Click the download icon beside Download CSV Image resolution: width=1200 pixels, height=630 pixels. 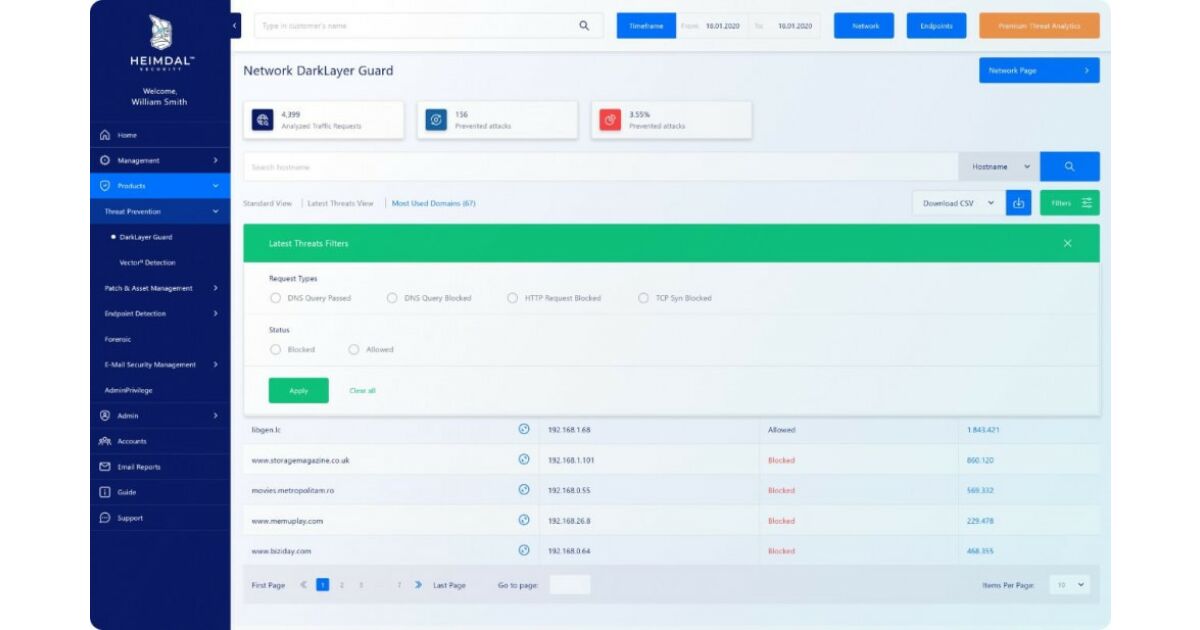click(1018, 203)
